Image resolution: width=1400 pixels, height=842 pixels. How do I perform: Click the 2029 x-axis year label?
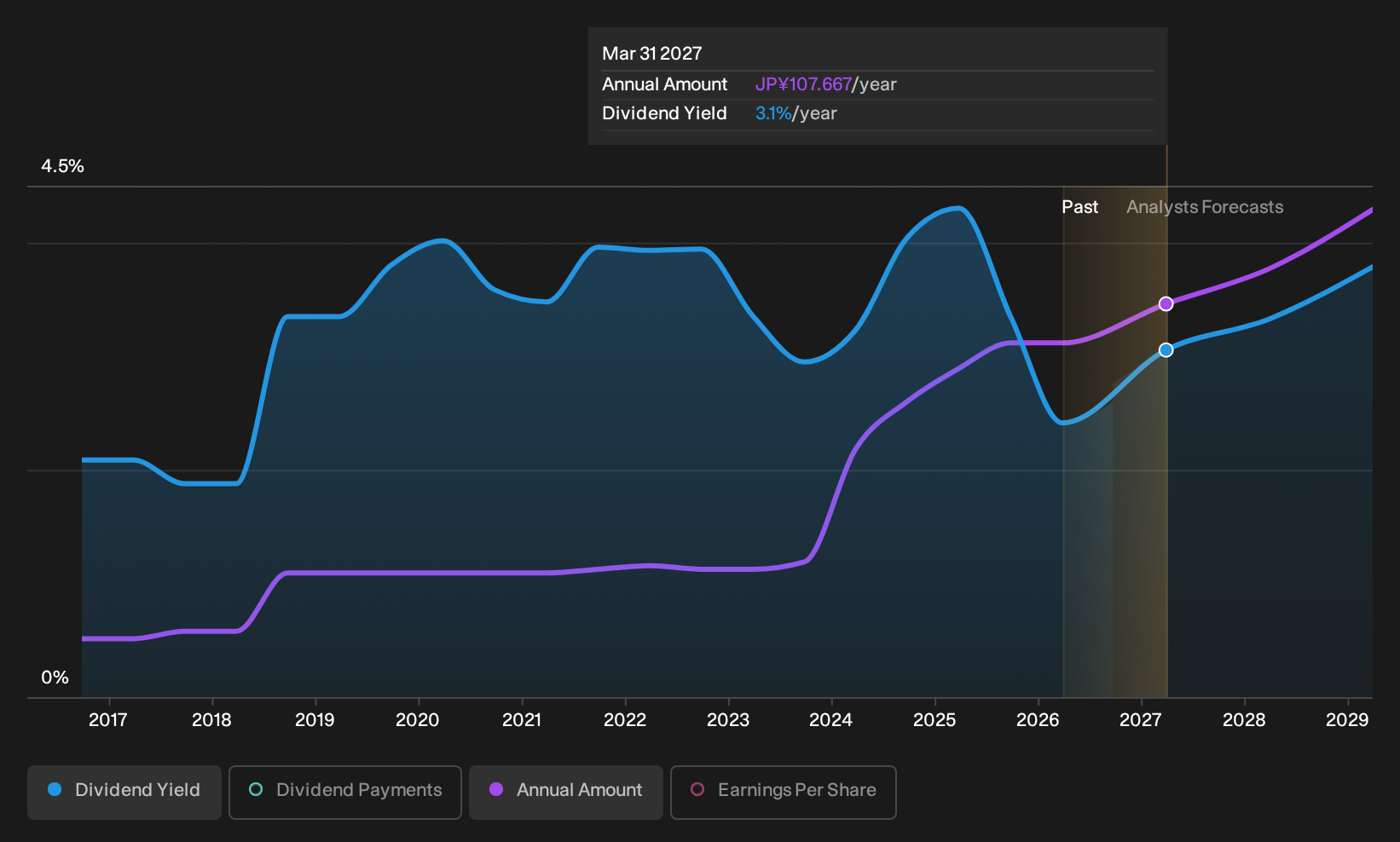pyautogui.click(x=1347, y=720)
